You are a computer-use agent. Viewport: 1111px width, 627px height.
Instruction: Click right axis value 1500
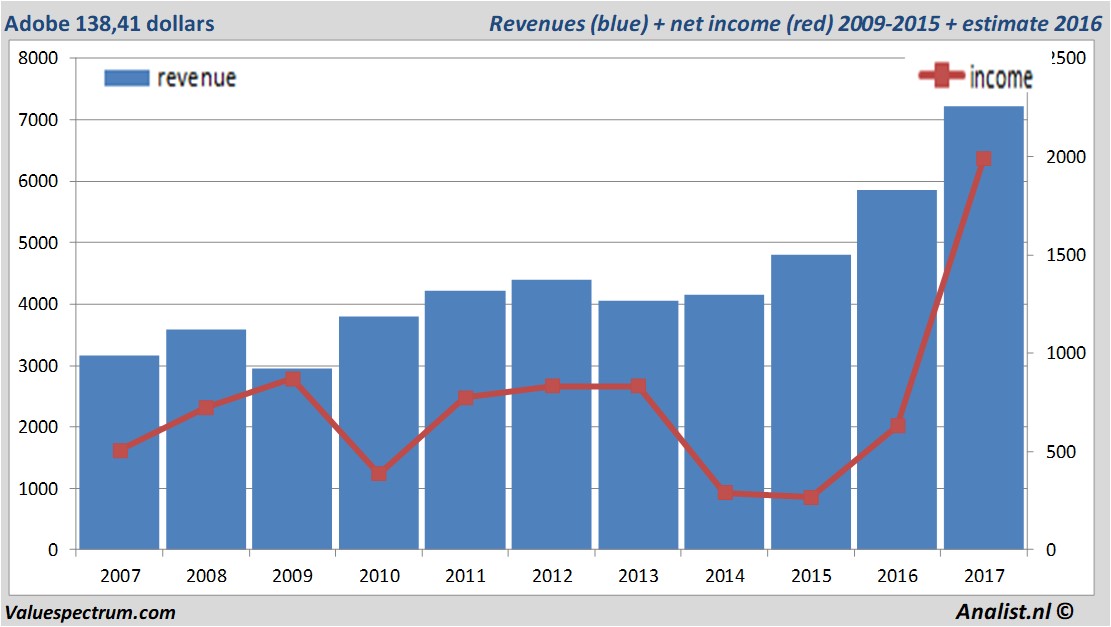[1066, 255]
